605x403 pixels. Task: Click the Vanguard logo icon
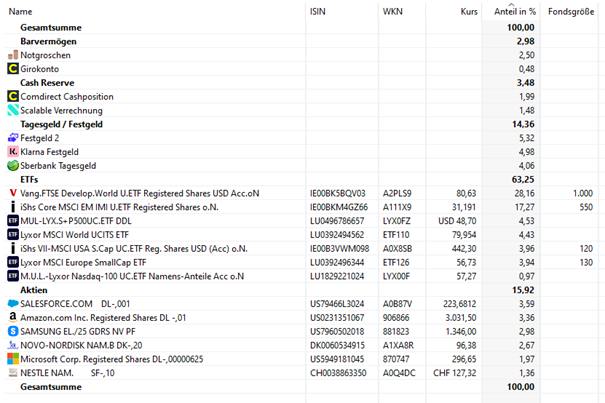coord(13,193)
